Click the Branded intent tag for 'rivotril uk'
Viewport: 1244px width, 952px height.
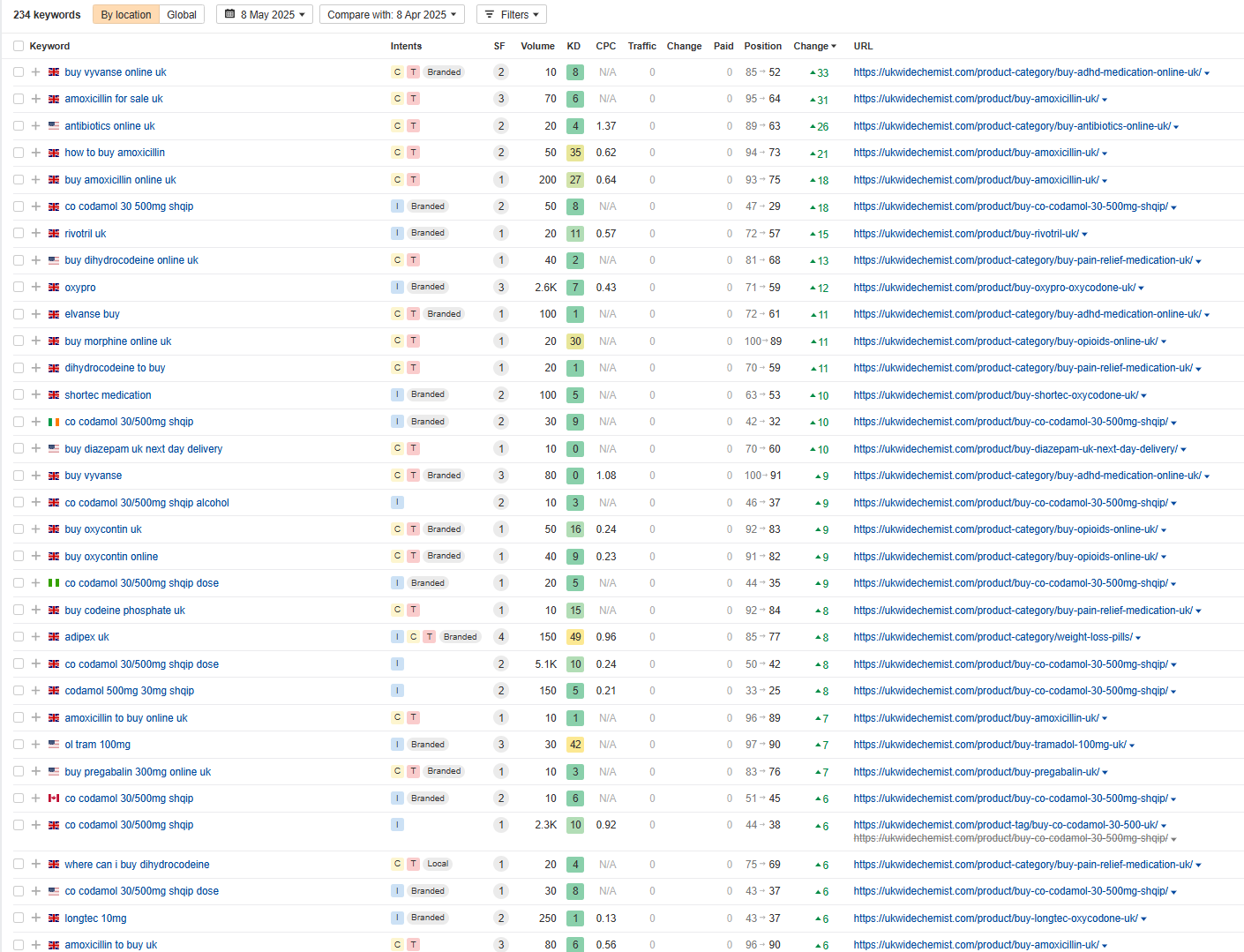(x=427, y=234)
